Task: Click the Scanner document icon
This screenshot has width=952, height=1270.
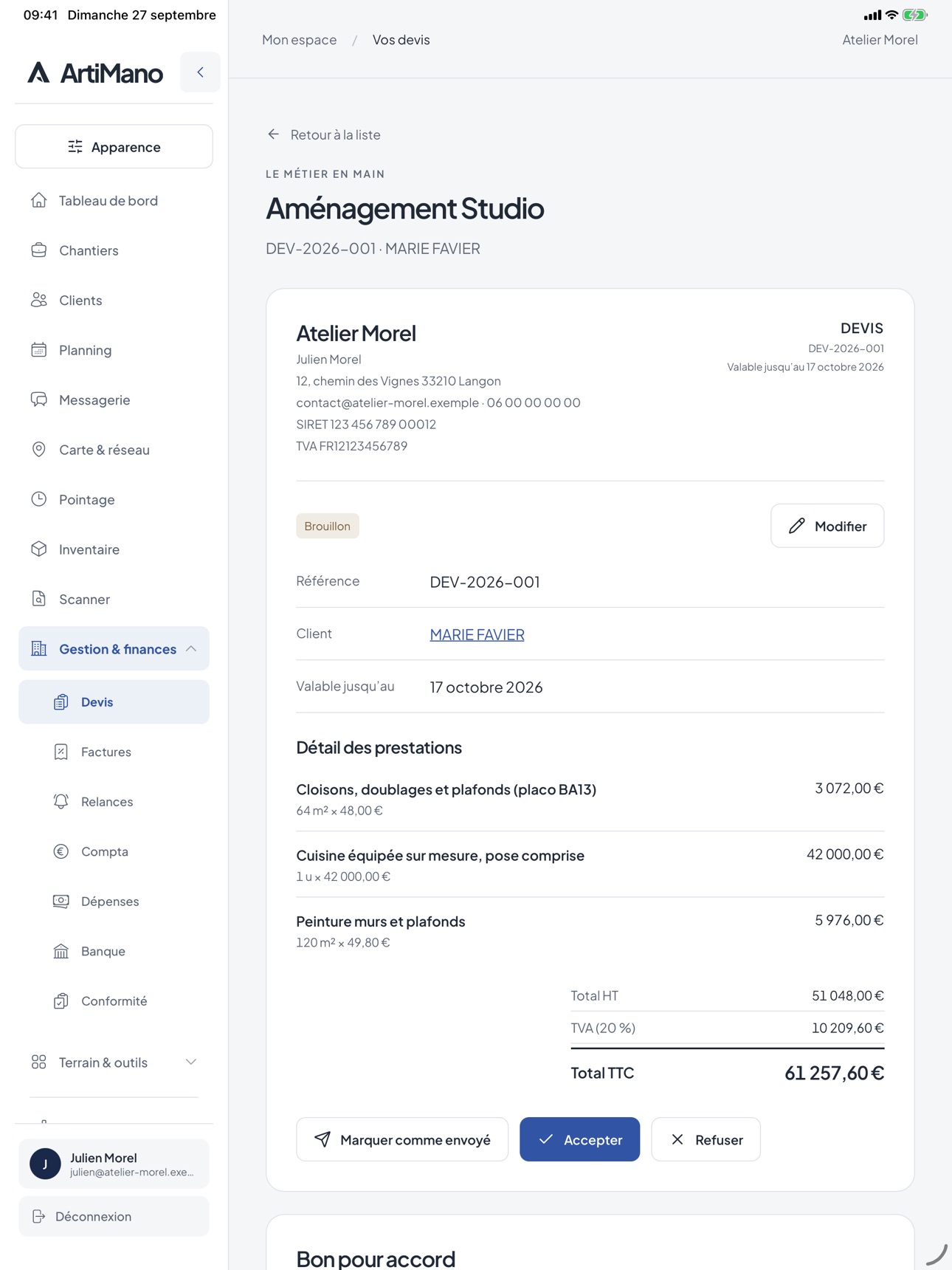Action: click(x=39, y=599)
